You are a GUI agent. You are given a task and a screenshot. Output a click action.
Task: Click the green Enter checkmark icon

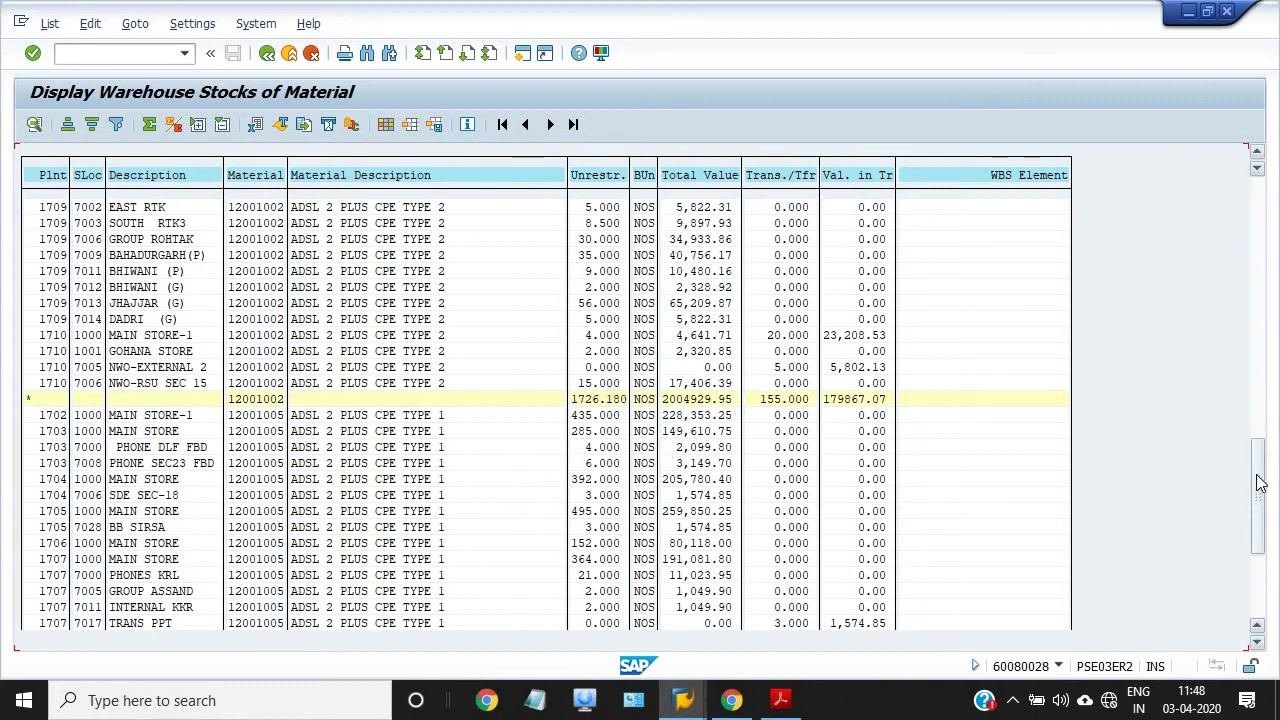[x=33, y=53]
